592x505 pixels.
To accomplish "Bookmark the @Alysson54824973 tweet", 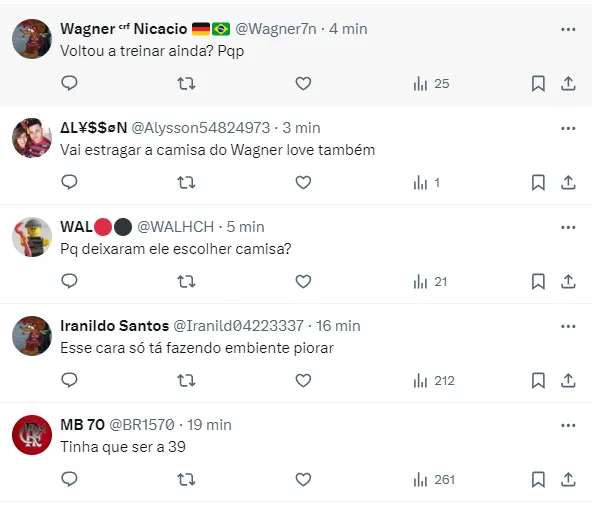I will (x=538, y=183).
